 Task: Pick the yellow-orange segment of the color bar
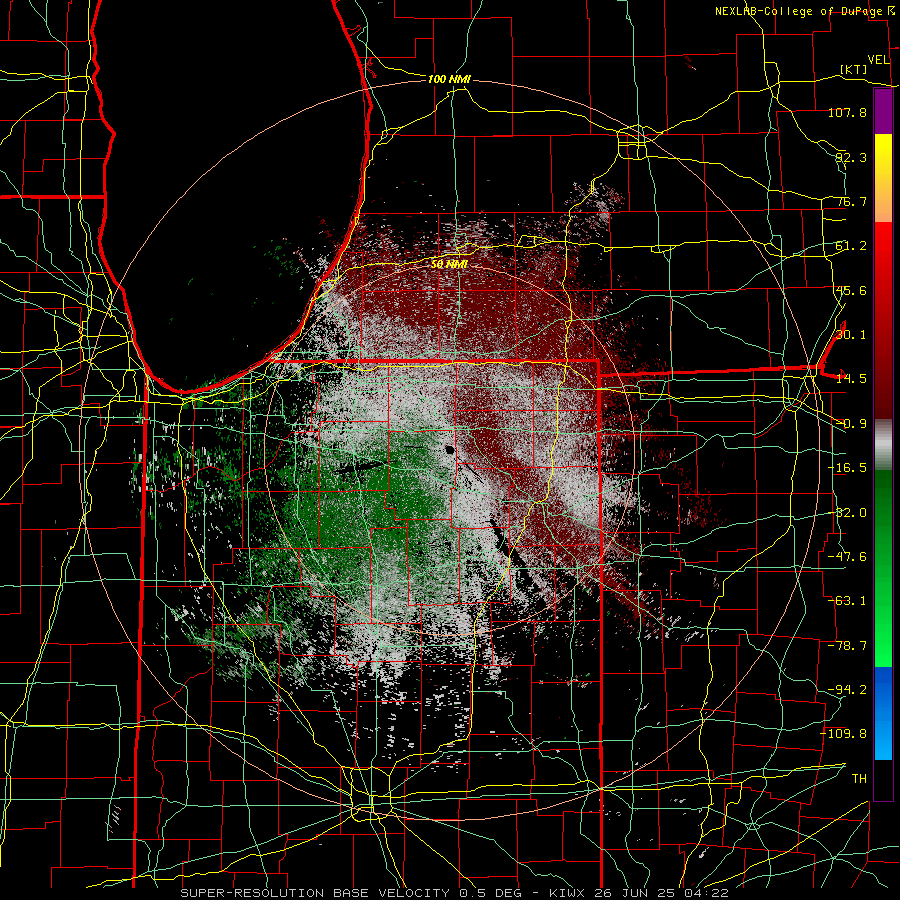883,179
